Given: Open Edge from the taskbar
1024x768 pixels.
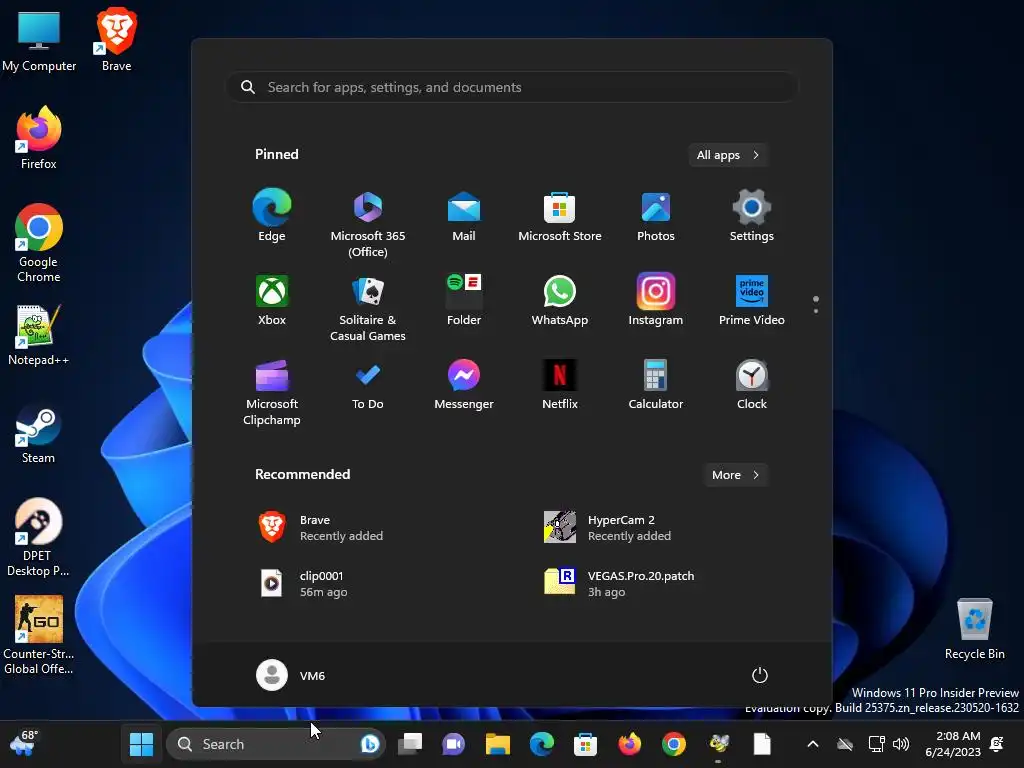Looking at the screenshot, I should (x=541, y=744).
